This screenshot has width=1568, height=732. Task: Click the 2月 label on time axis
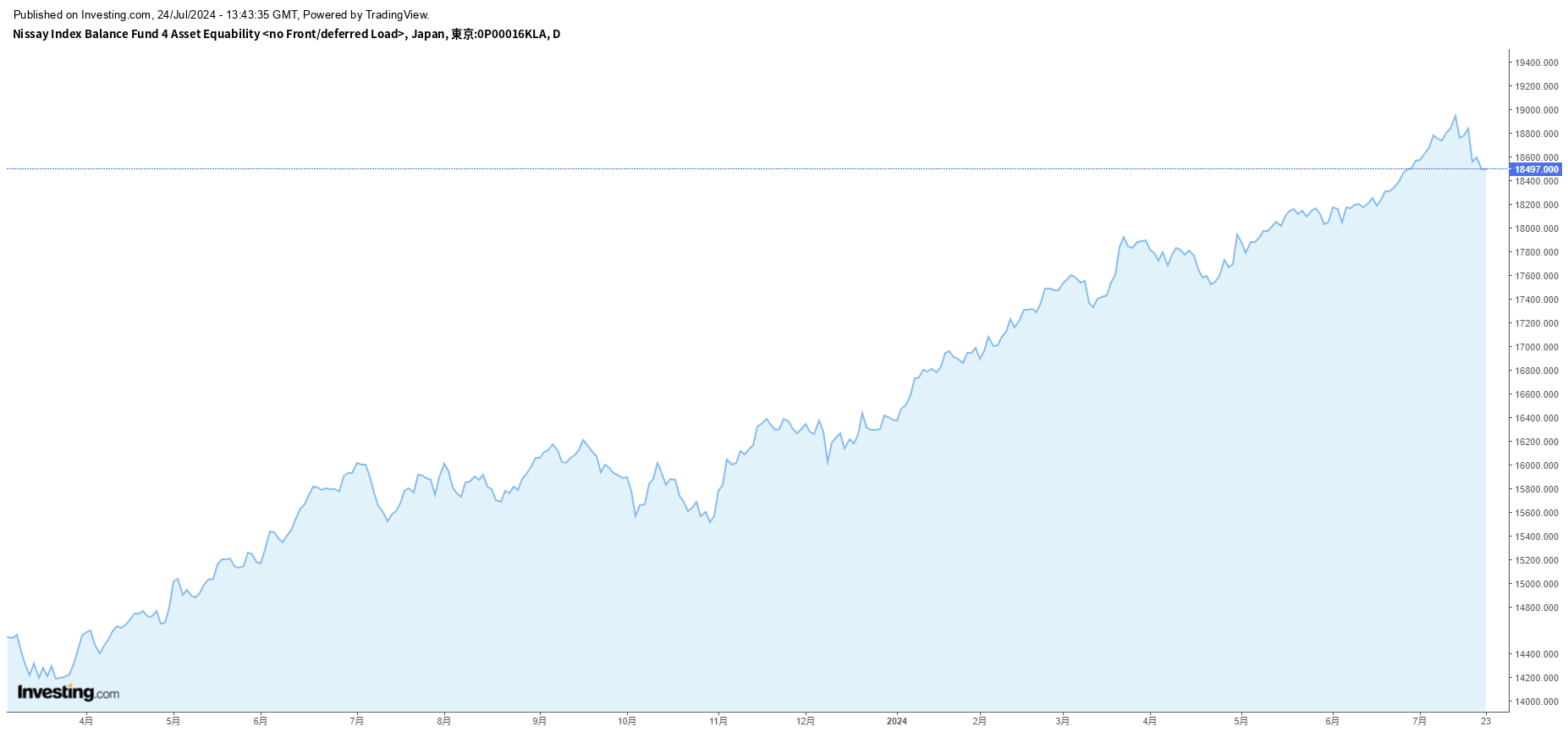(x=979, y=721)
